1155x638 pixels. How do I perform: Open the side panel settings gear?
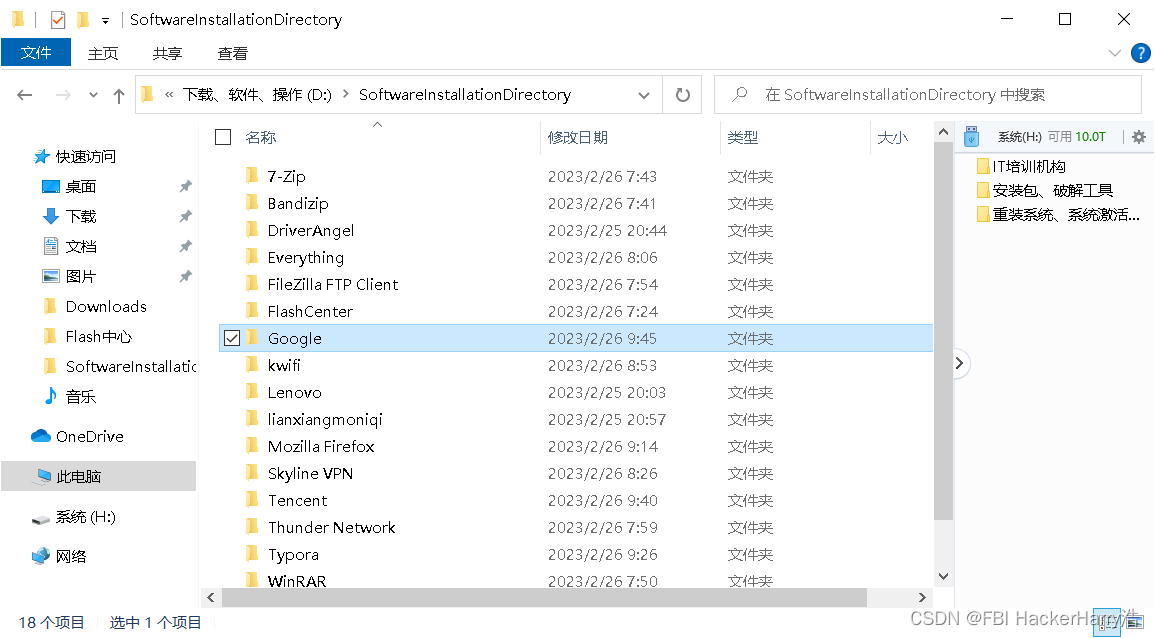point(1139,137)
